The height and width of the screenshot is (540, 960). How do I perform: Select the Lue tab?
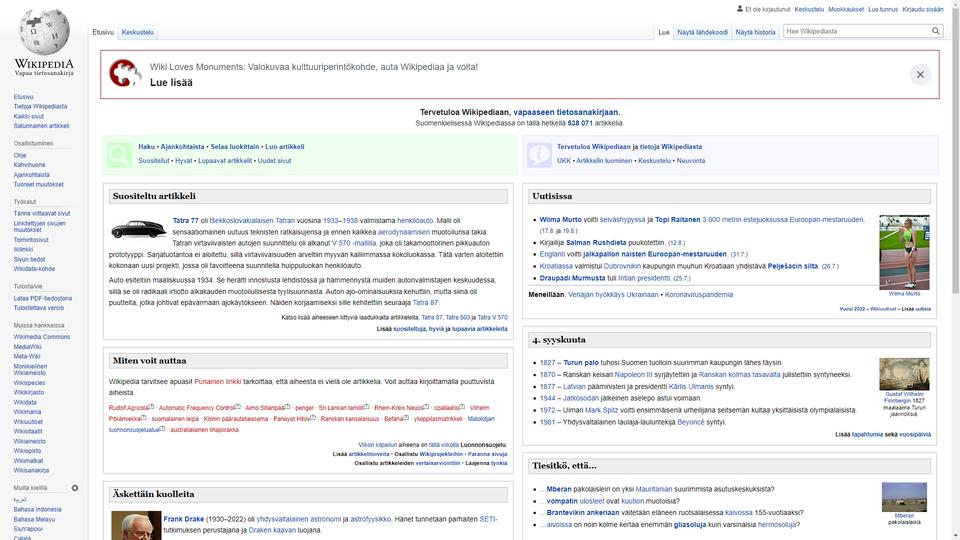(664, 32)
